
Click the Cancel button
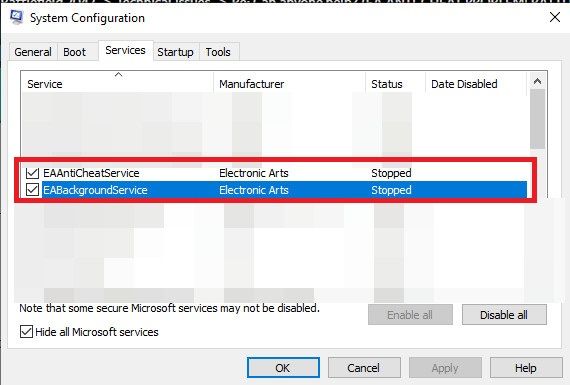pos(364,368)
